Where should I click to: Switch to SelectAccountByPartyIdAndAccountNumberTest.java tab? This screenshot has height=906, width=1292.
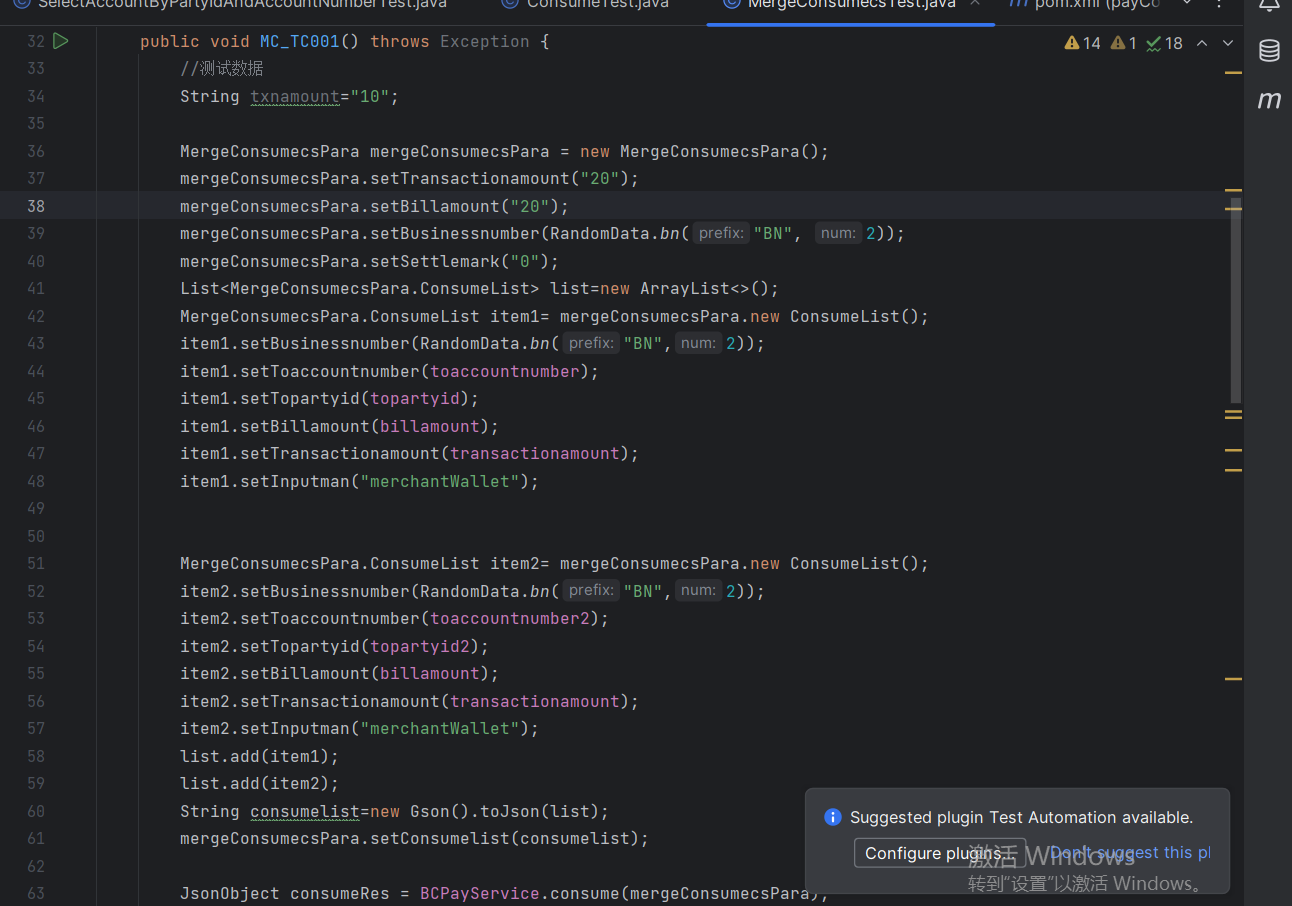pos(230,5)
